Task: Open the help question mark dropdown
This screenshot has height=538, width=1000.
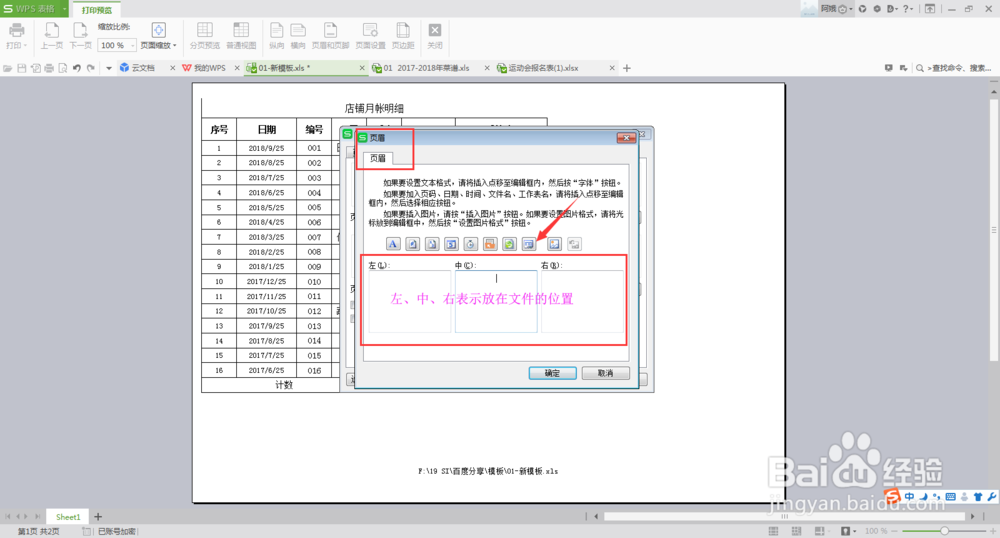Action: (x=908, y=9)
